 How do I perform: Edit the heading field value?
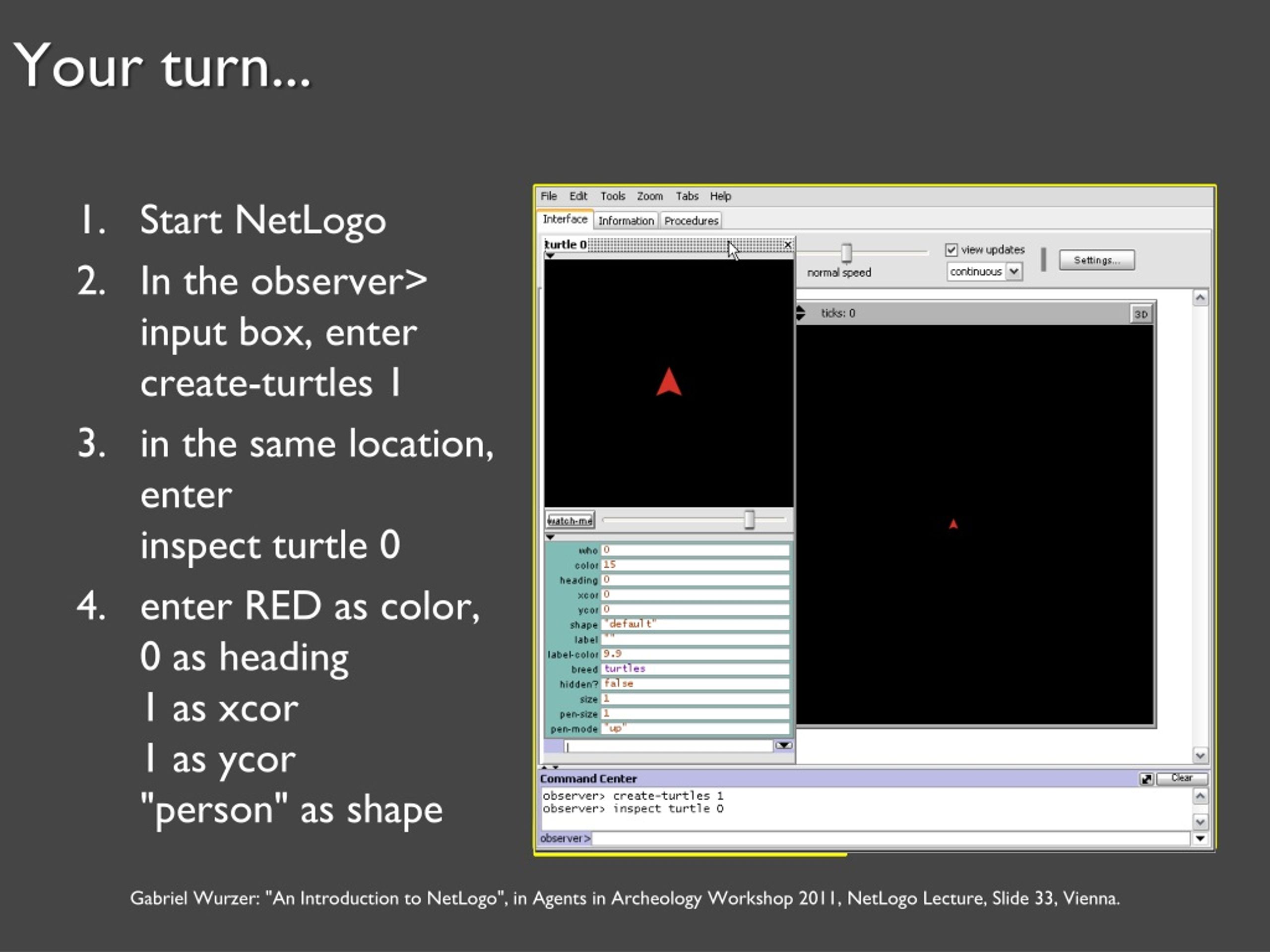(696, 580)
